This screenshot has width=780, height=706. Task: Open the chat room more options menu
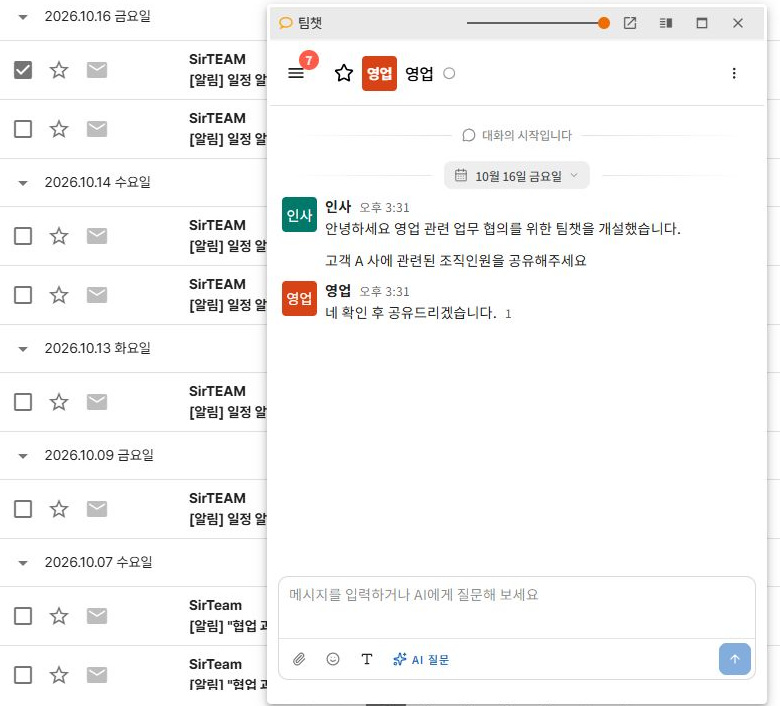point(734,73)
